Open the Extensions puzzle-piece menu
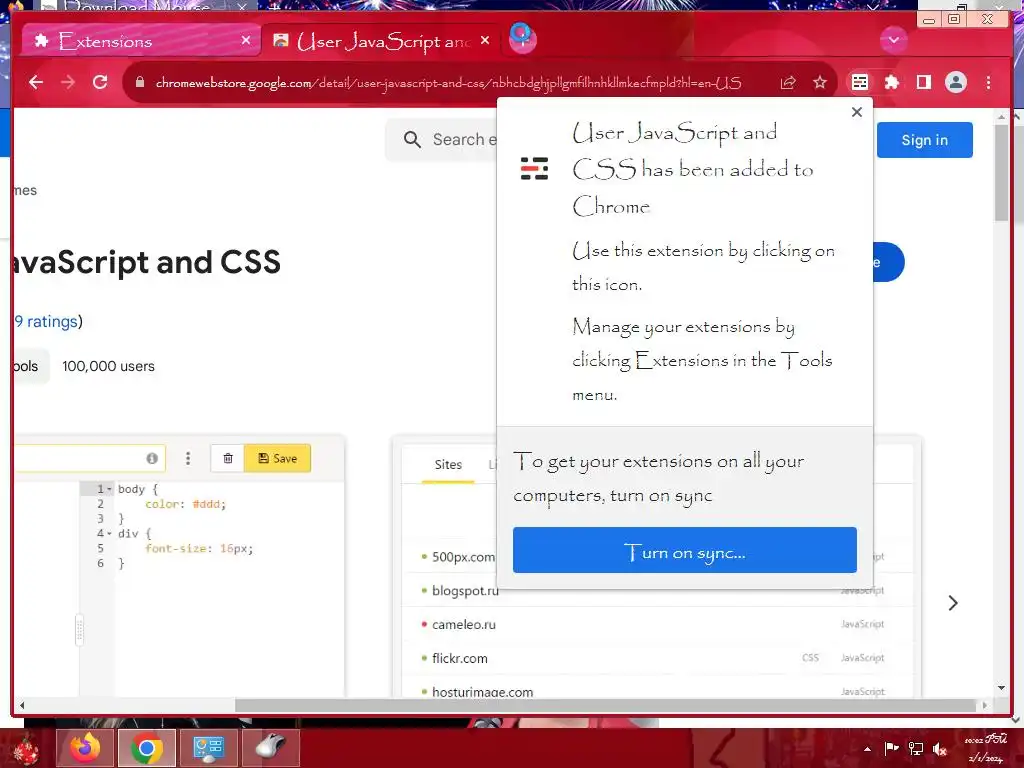 (x=891, y=82)
